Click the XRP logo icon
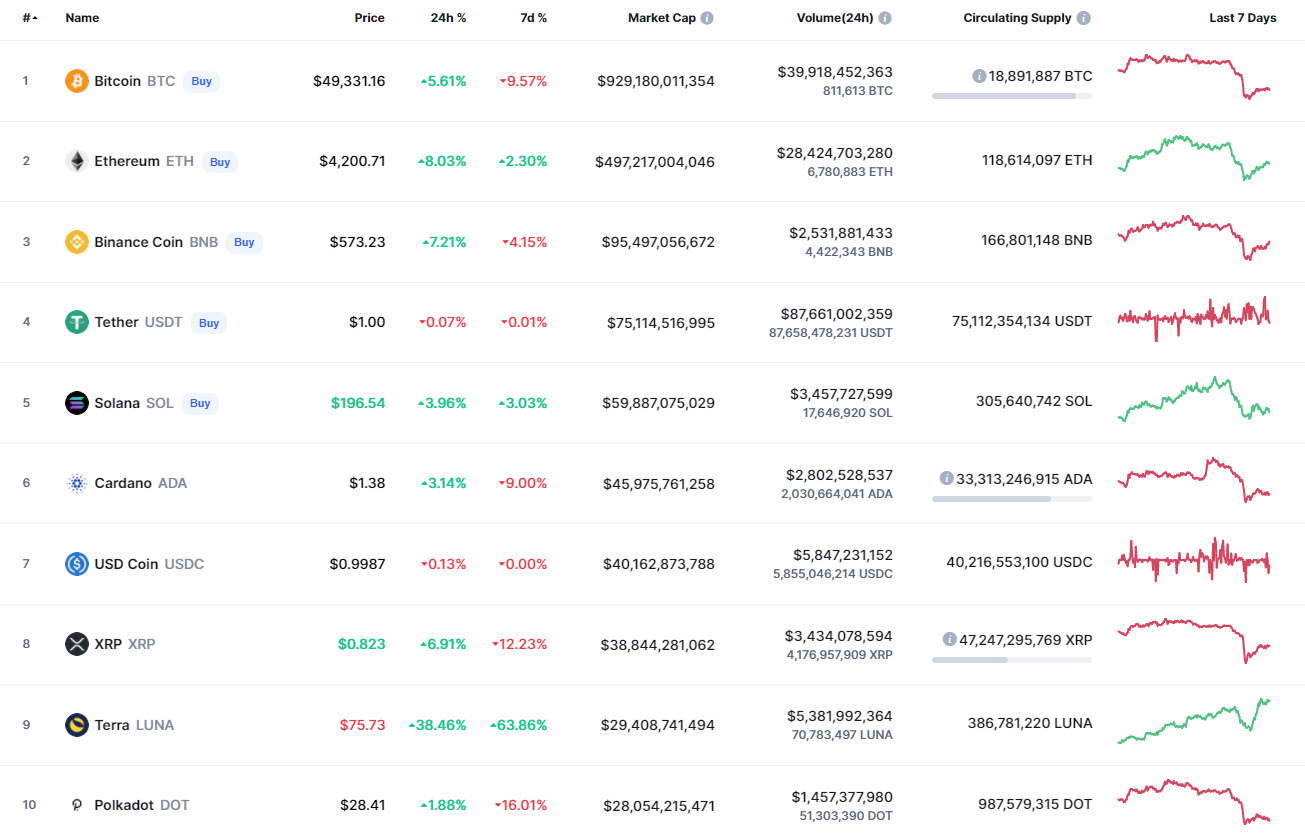 point(77,644)
